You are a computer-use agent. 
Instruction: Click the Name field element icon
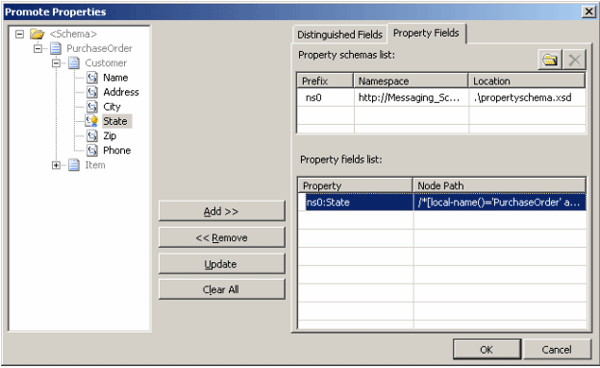pyautogui.click(x=92, y=78)
